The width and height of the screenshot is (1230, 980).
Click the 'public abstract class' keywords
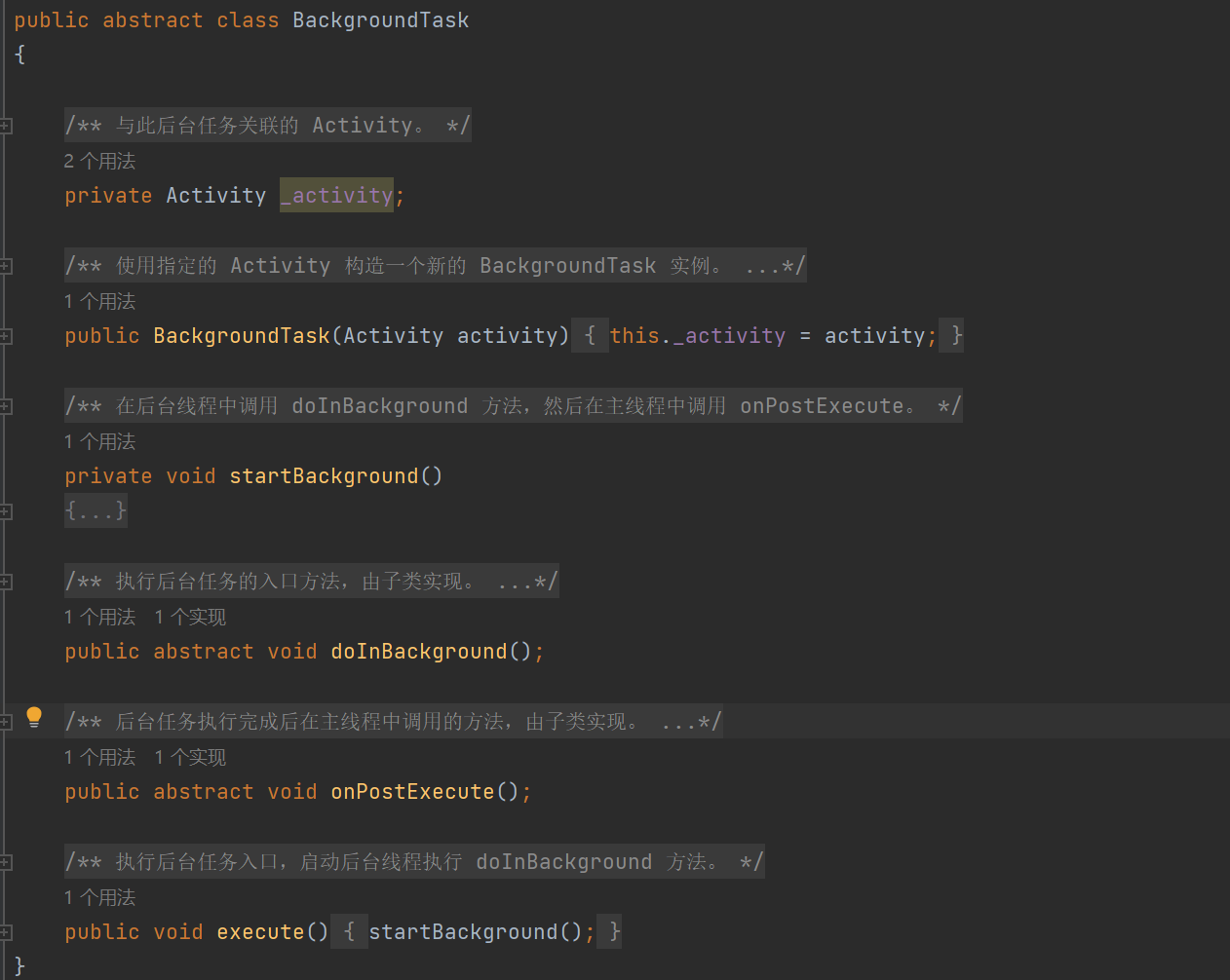click(x=146, y=20)
